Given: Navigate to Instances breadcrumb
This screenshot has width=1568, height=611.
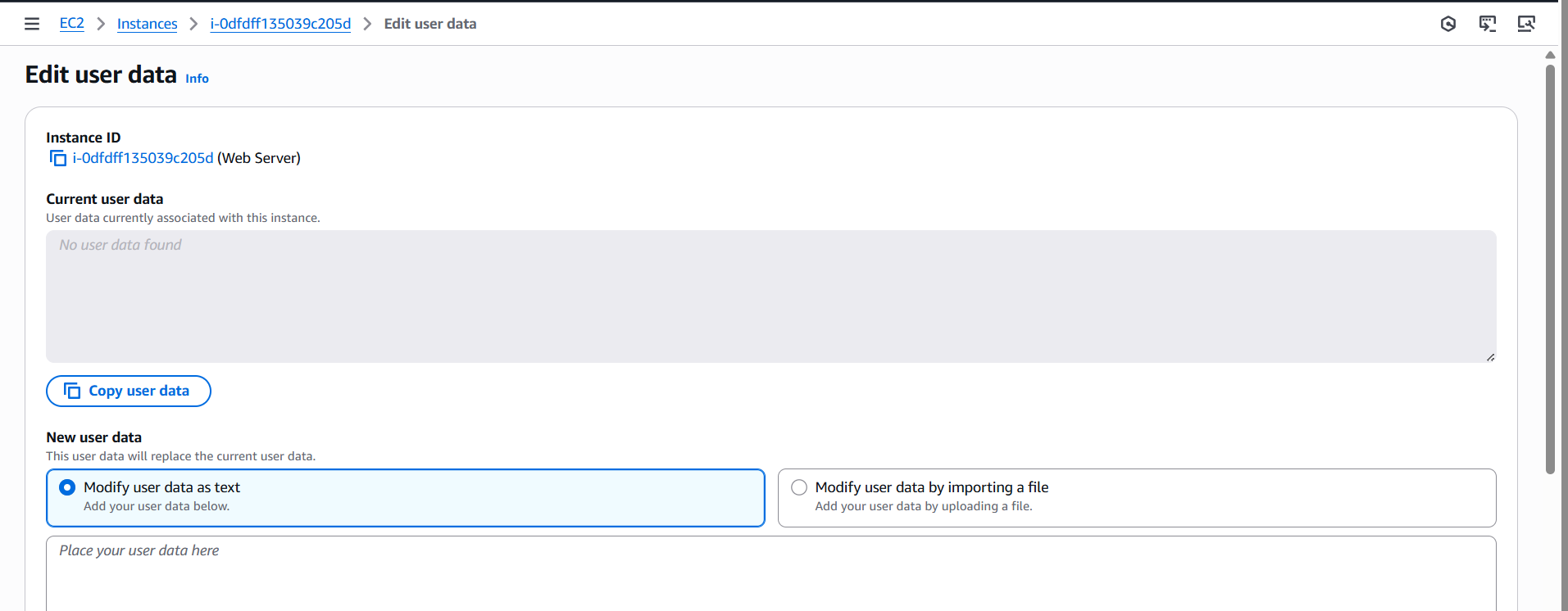Looking at the screenshot, I should [147, 24].
